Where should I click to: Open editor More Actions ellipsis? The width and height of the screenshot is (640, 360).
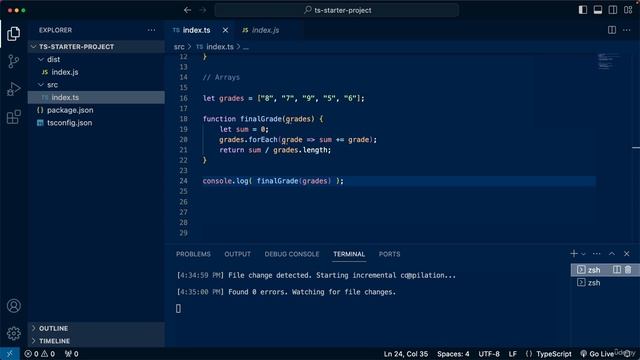[627, 30]
